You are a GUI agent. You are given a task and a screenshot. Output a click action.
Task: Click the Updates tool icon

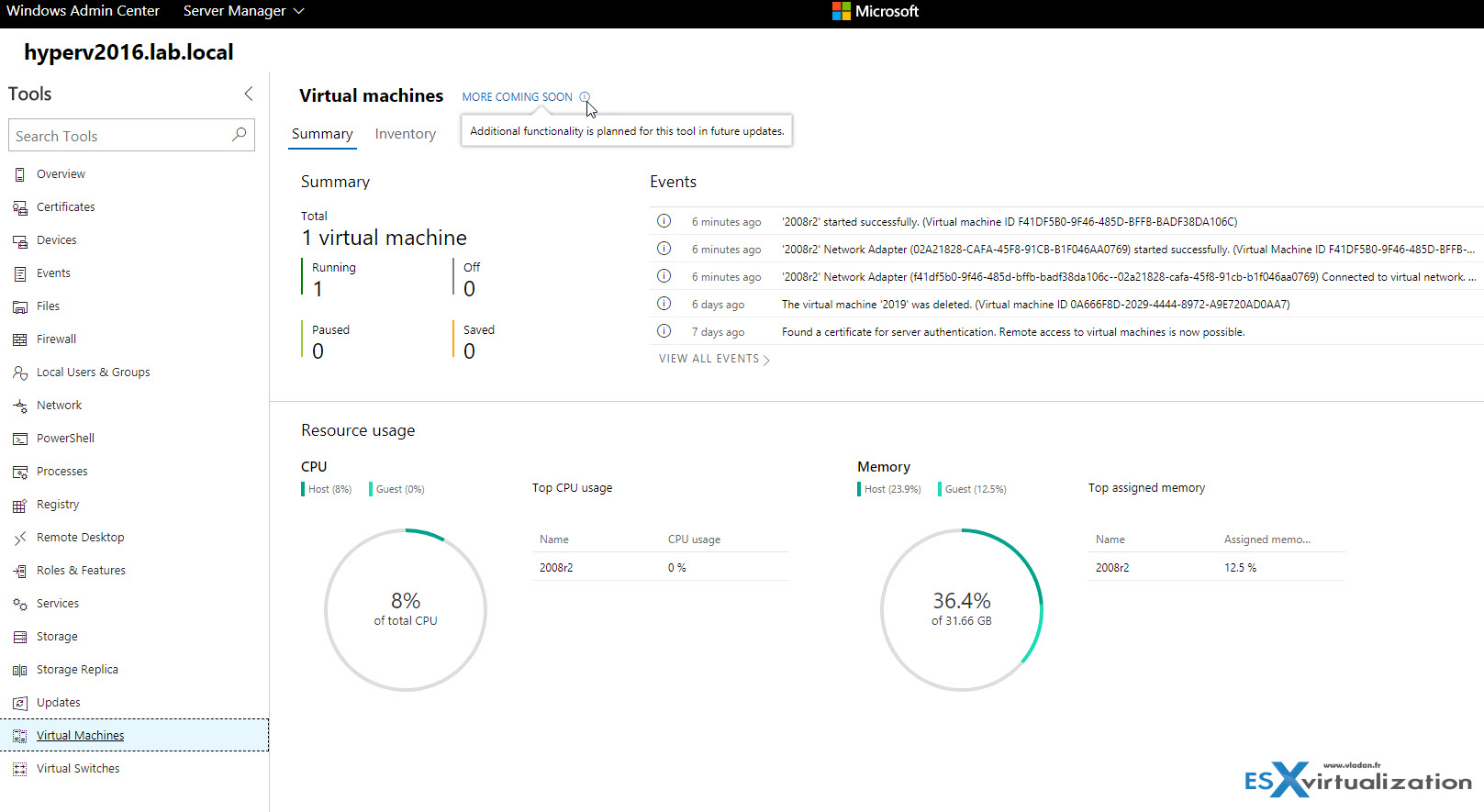point(19,703)
